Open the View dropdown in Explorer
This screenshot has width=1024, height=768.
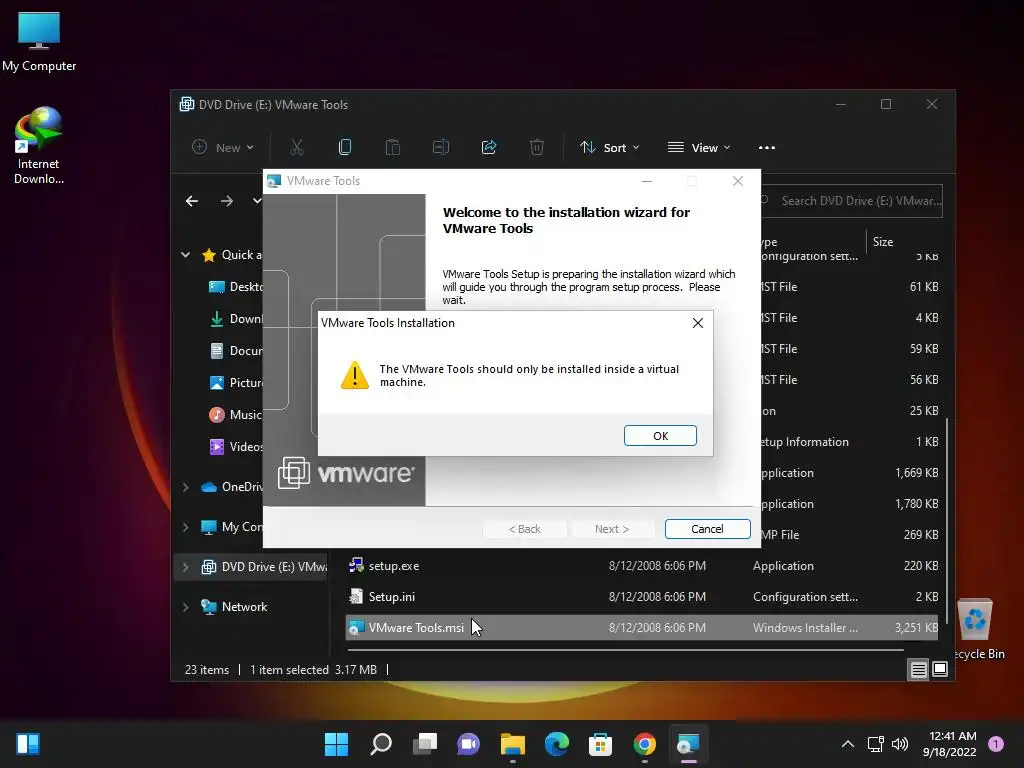699,148
